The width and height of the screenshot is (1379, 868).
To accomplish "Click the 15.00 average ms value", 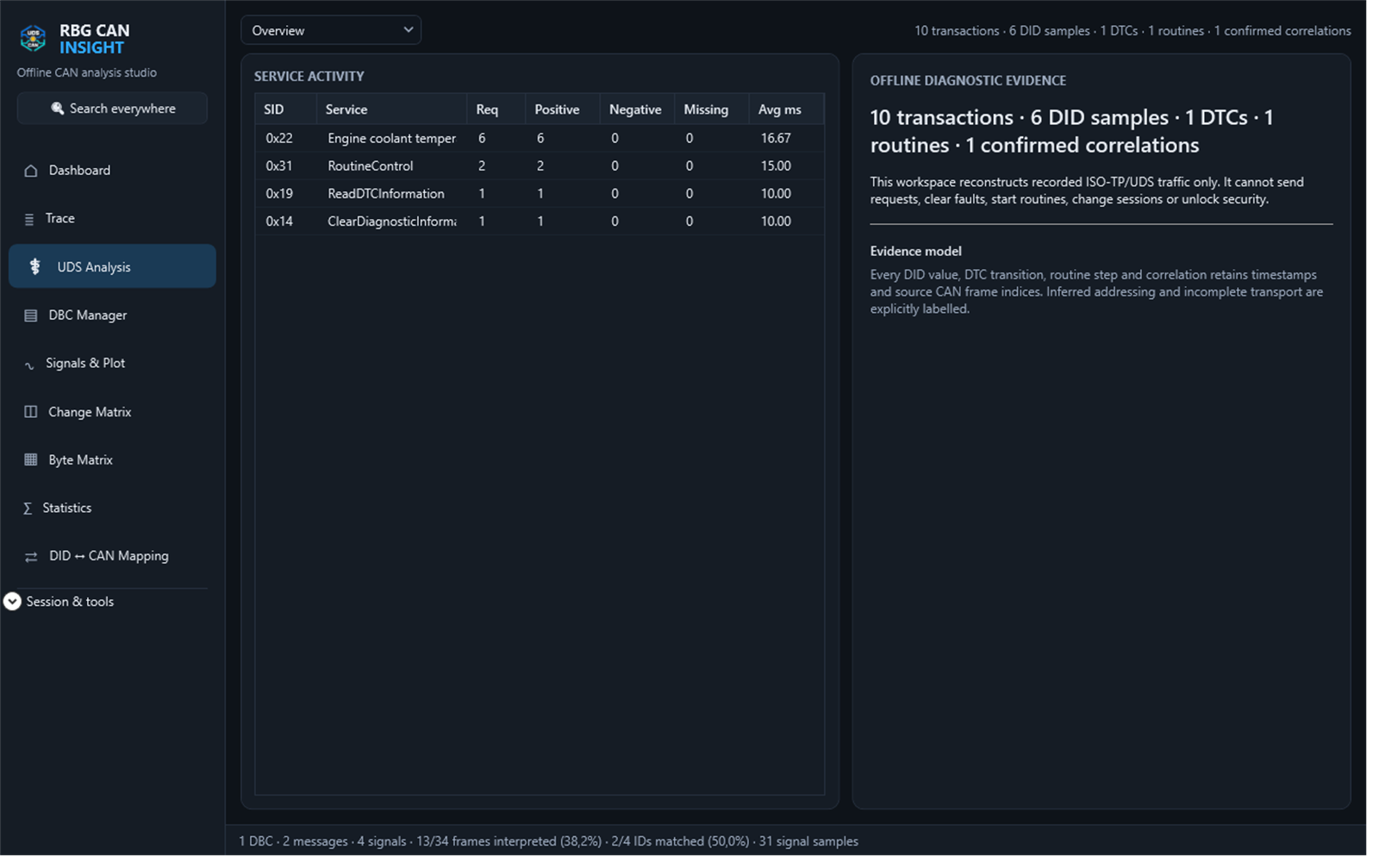I will pos(776,165).
